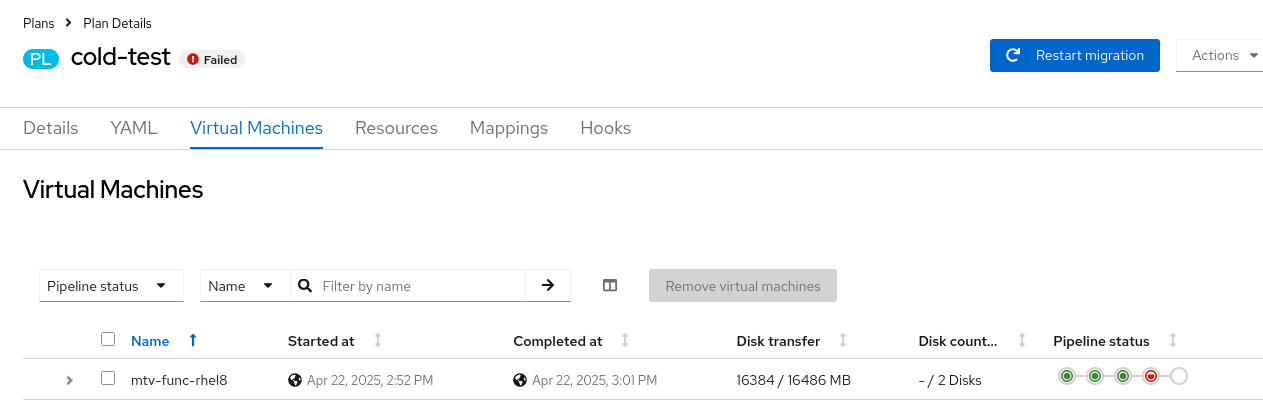This screenshot has width=1263, height=402.
Task: Click the filter search arrow button
Action: (548, 286)
